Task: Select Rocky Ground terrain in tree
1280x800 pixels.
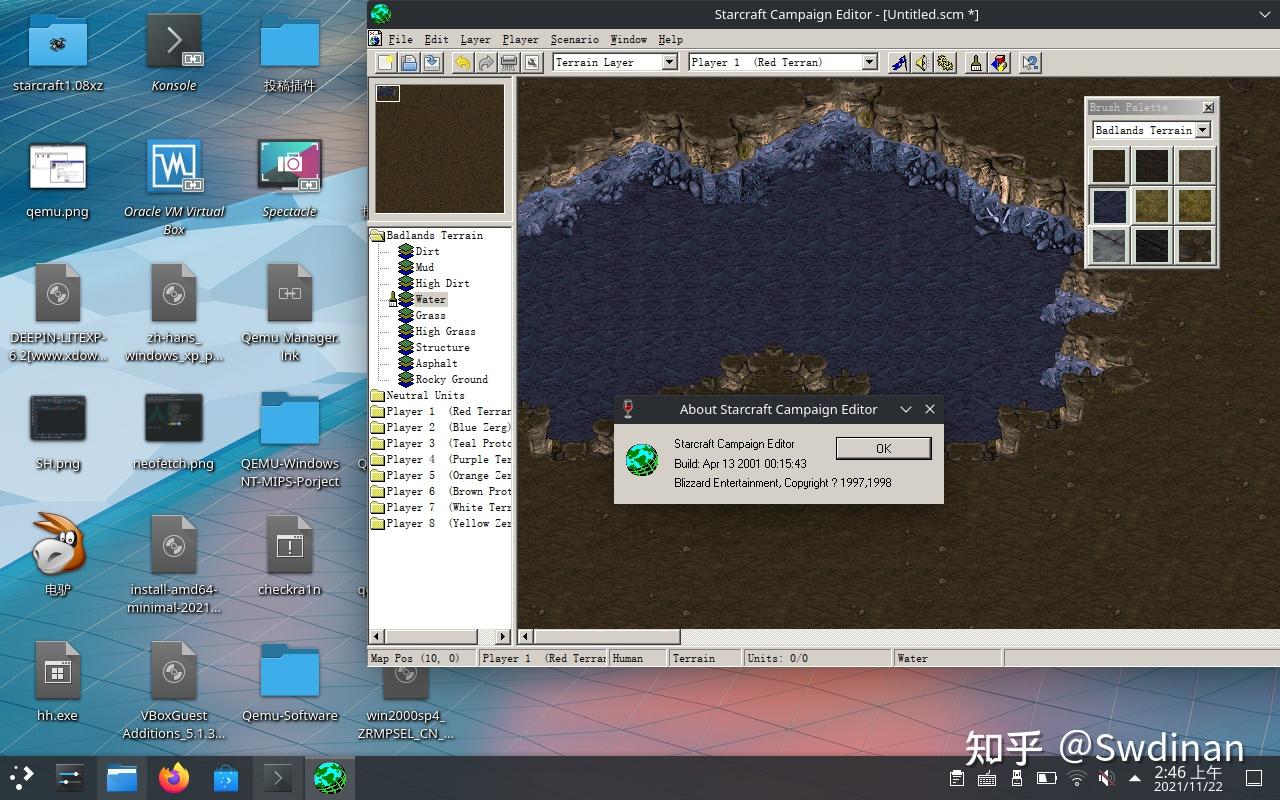Action: point(452,380)
